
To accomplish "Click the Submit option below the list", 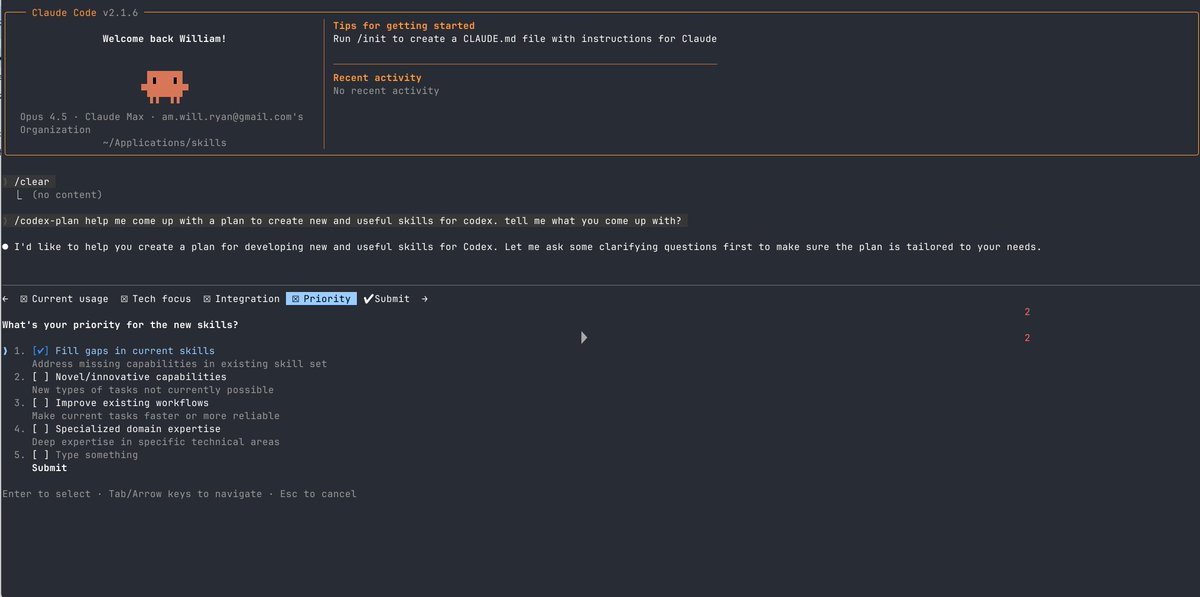I will click(x=49, y=468).
